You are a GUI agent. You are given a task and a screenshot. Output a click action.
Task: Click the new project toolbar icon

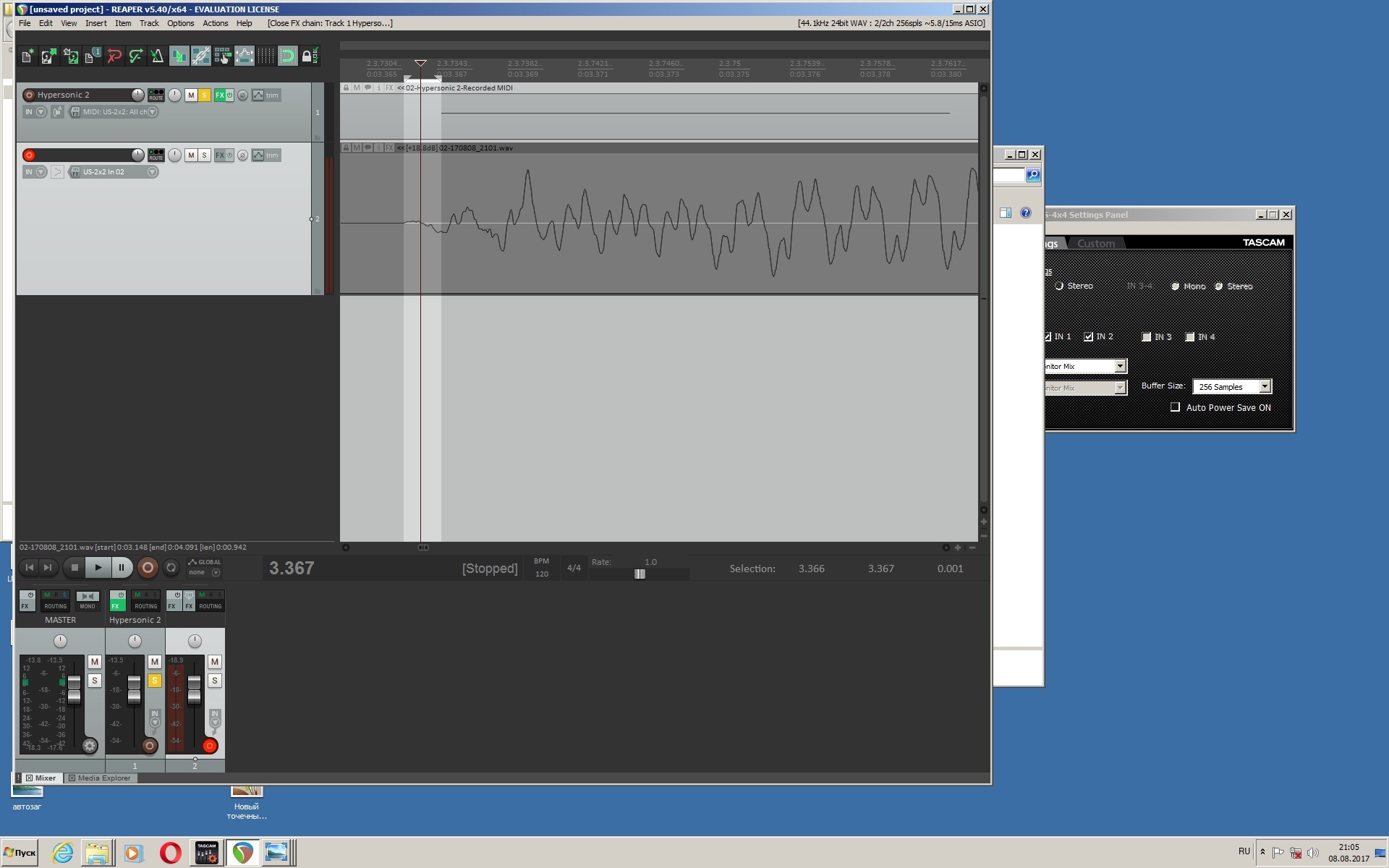pyautogui.click(x=27, y=56)
